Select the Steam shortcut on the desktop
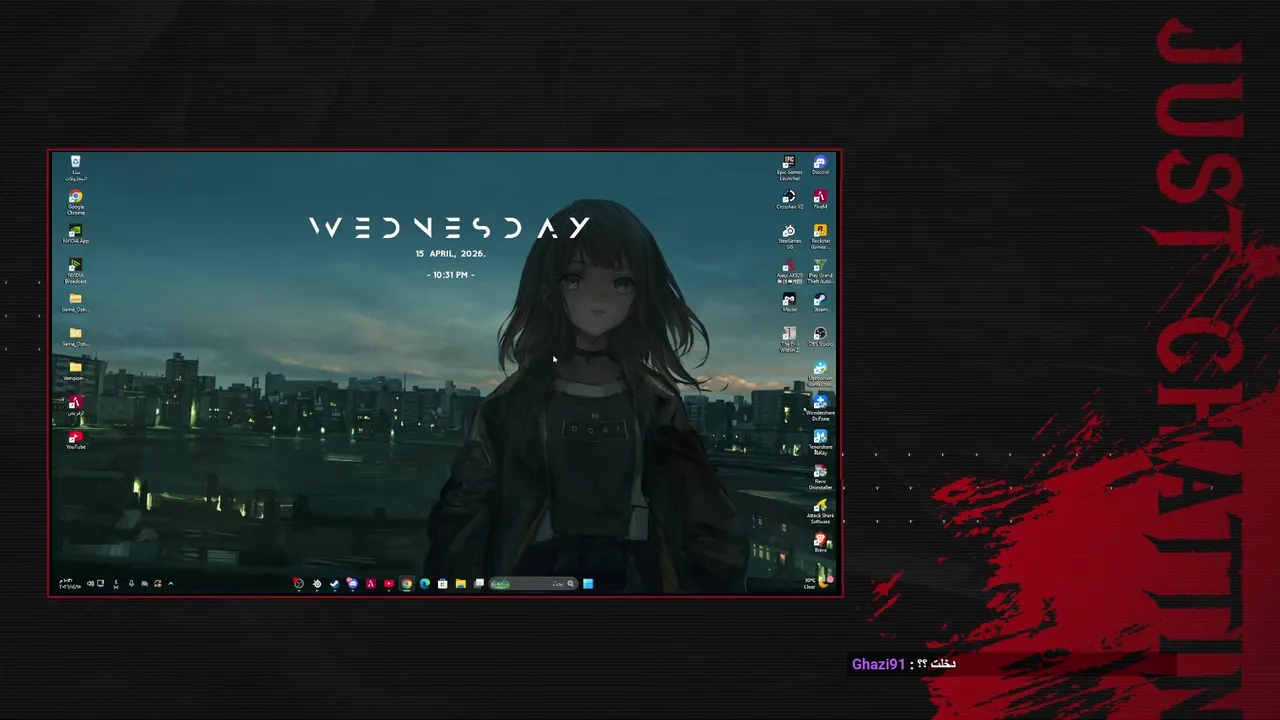The image size is (1280, 720). pyautogui.click(x=820, y=303)
